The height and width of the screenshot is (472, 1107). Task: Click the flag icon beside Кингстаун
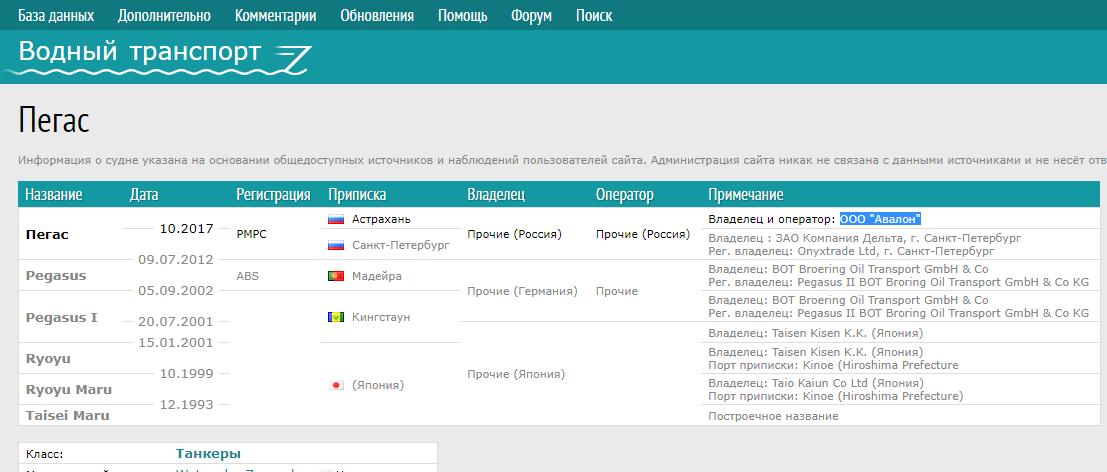pyautogui.click(x=336, y=317)
